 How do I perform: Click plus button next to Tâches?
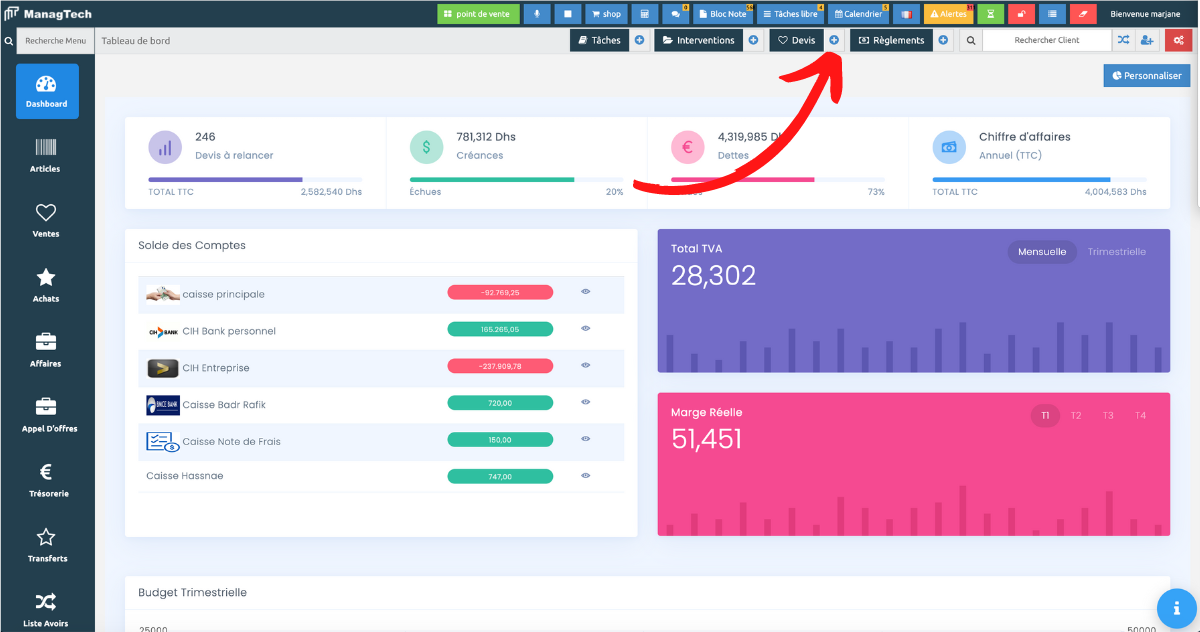point(639,40)
